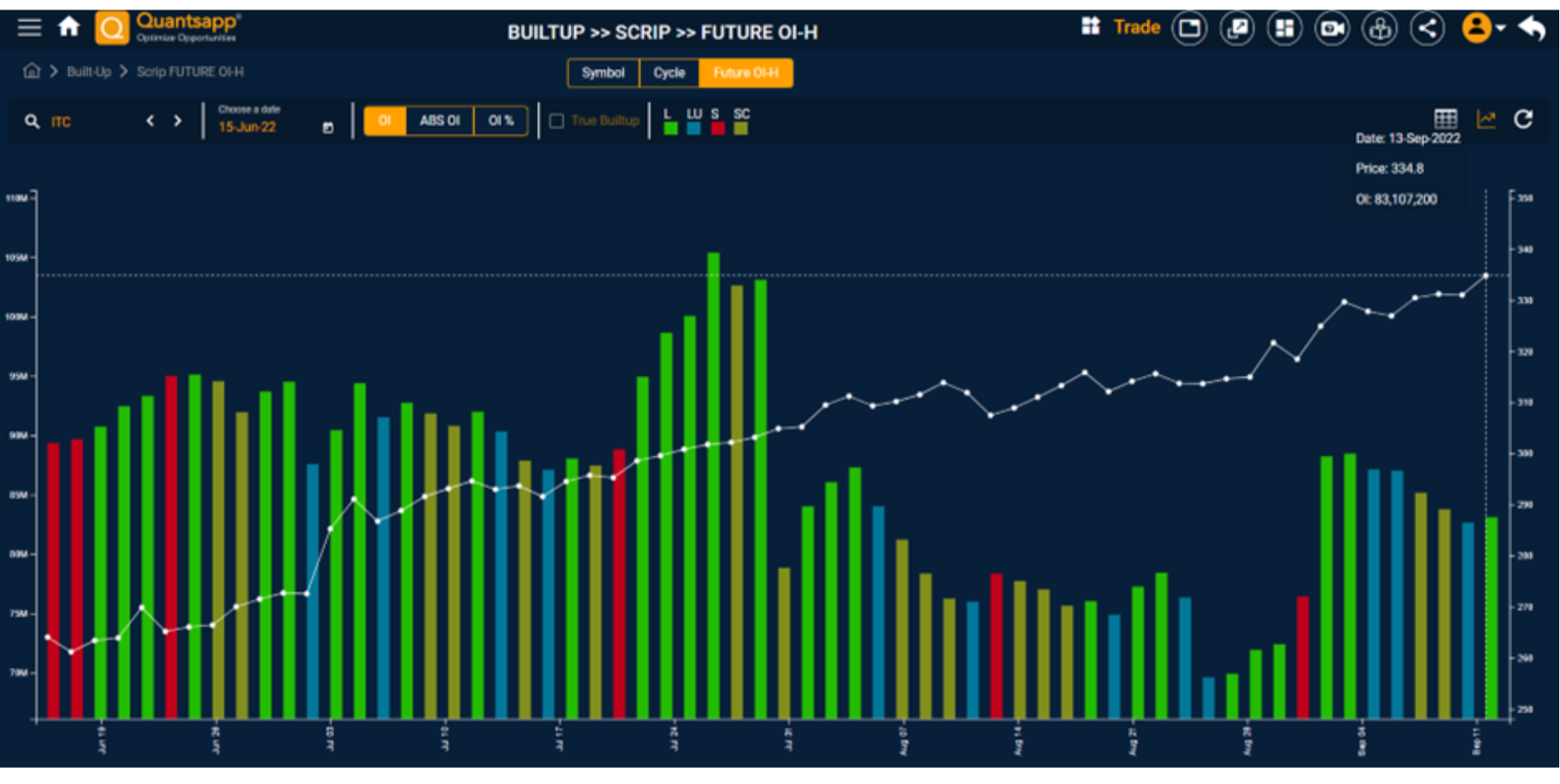This screenshot has width=1560, height=784.
Task: Play the video tutorial icon
Action: (1332, 27)
